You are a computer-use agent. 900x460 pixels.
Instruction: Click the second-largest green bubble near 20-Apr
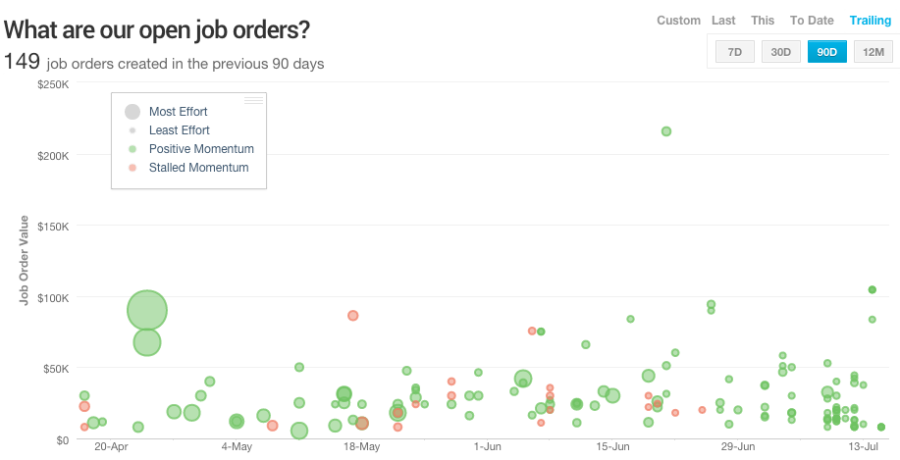tap(147, 343)
